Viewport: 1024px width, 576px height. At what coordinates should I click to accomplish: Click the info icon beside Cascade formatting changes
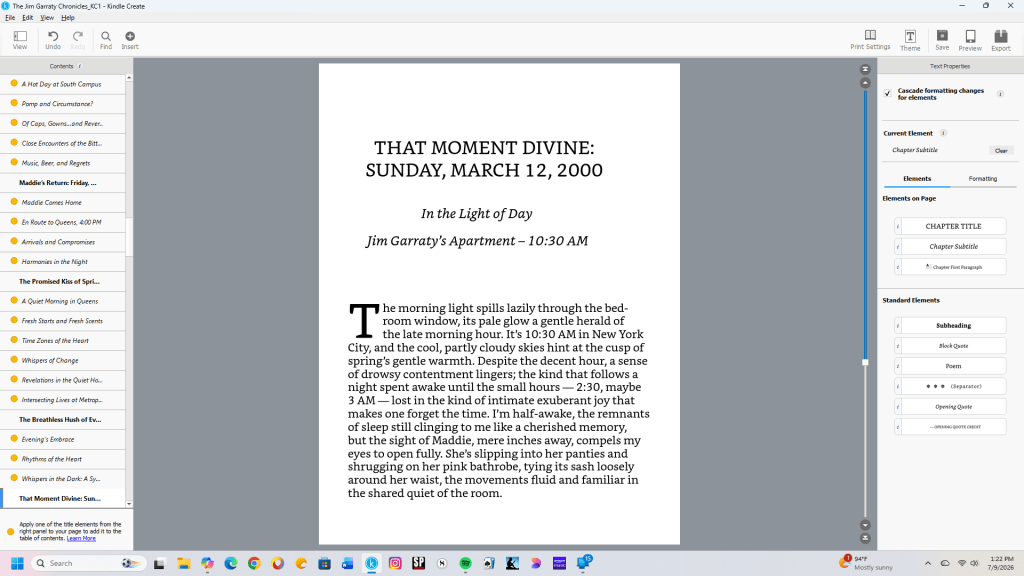pos(1000,94)
